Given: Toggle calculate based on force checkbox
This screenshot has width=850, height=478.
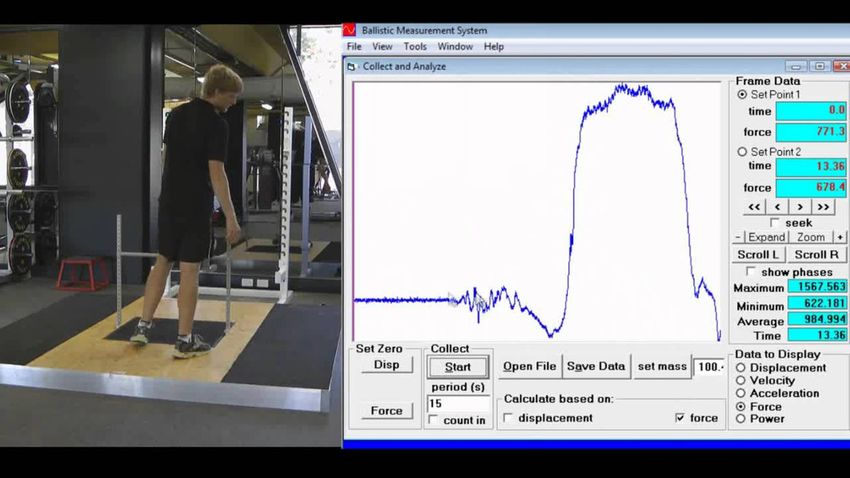Looking at the screenshot, I should [680, 418].
